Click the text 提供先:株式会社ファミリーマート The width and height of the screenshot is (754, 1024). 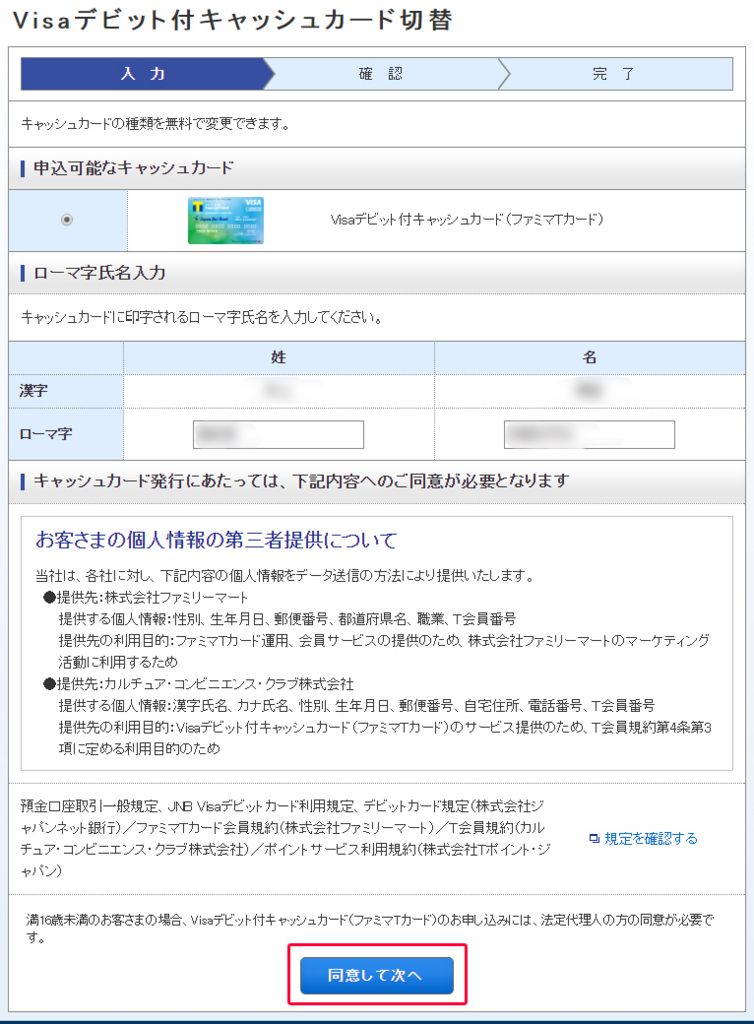click(x=152, y=597)
